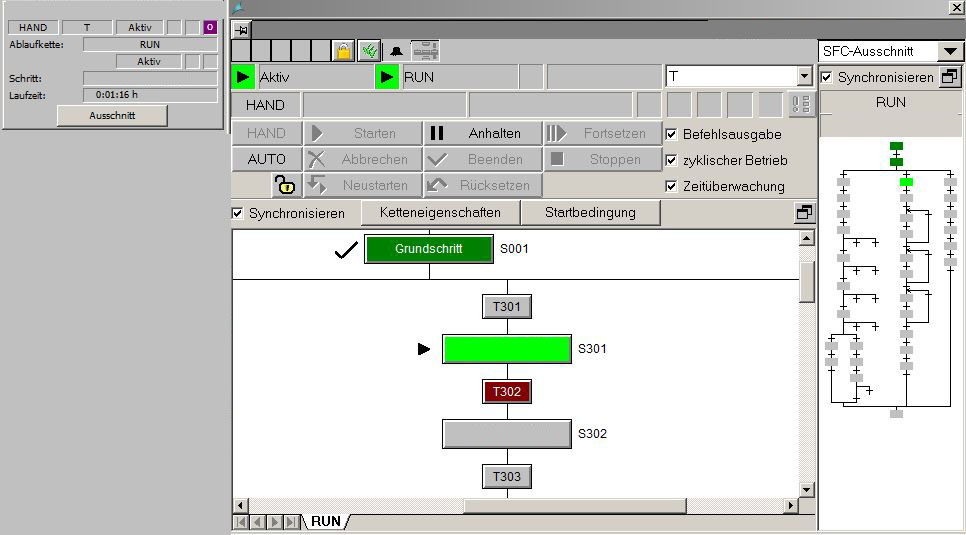Viewport: 966px width, 535px height.
Task: Click the Neustarten button
Action: [363, 185]
